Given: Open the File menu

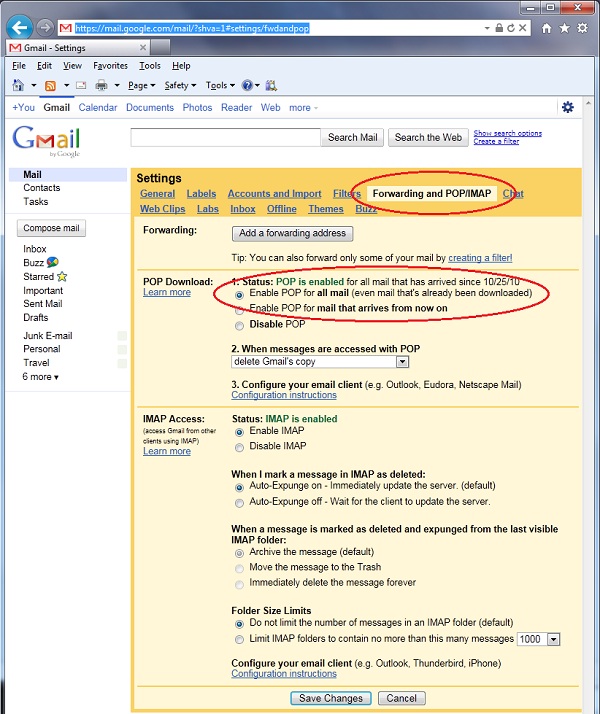Looking at the screenshot, I should pos(19,66).
